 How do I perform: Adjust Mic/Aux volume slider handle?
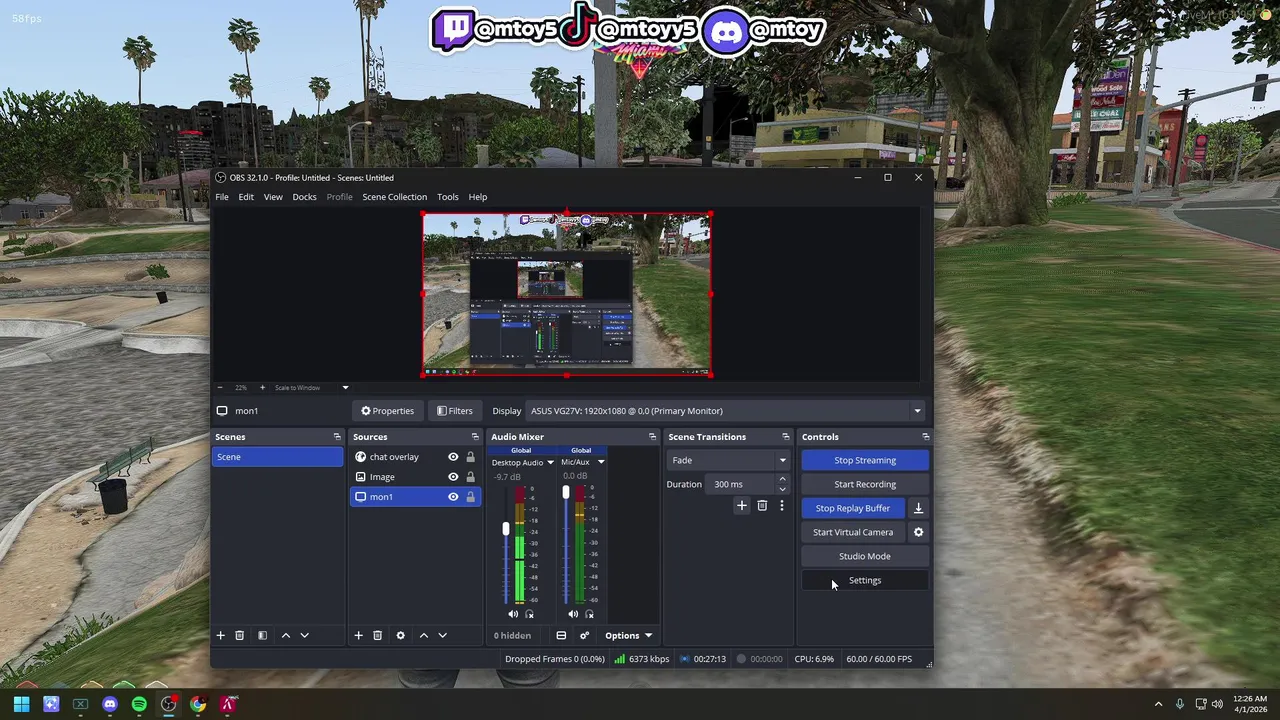(566, 492)
